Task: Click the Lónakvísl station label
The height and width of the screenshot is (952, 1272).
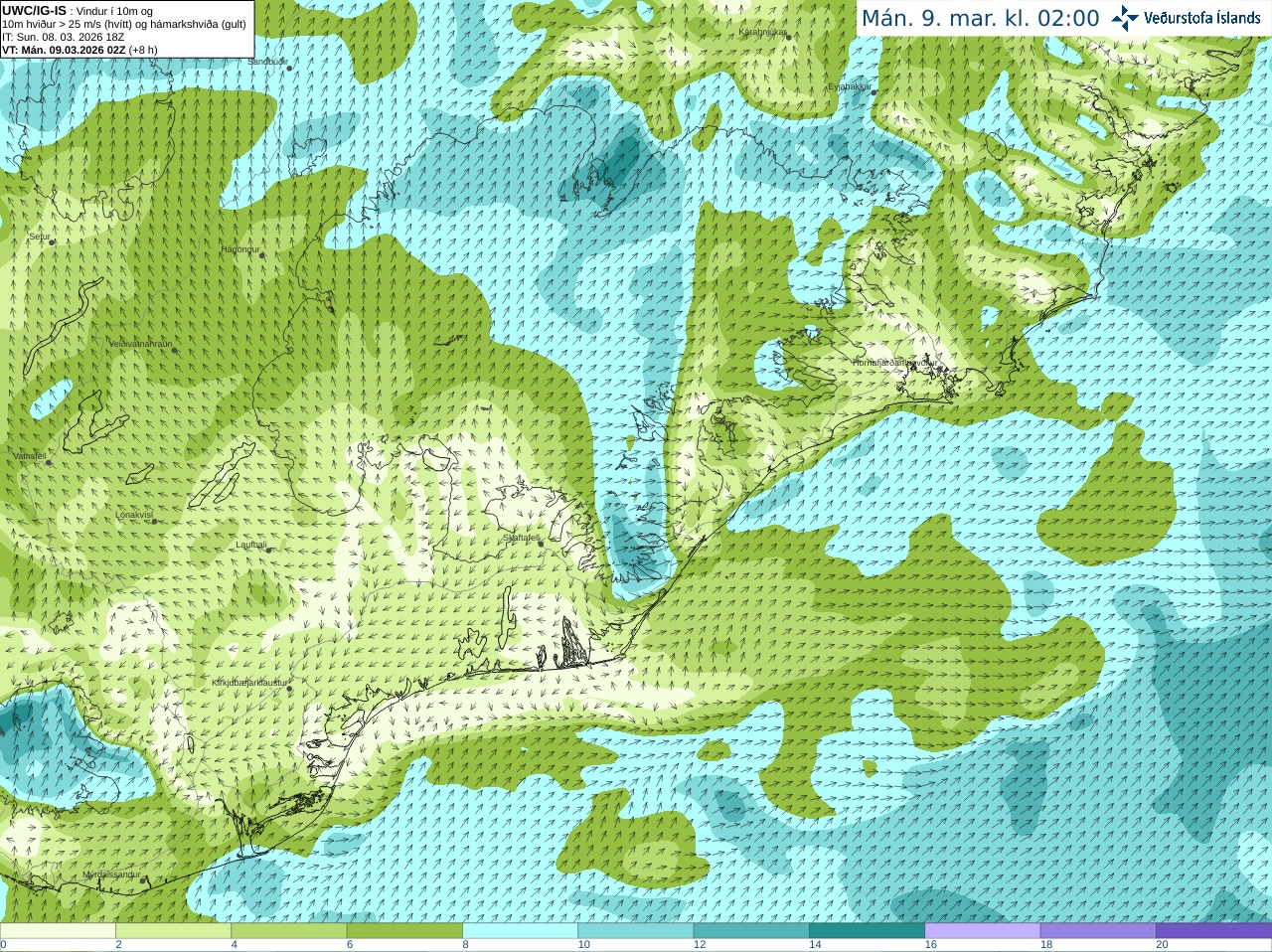Action: [x=134, y=515]
